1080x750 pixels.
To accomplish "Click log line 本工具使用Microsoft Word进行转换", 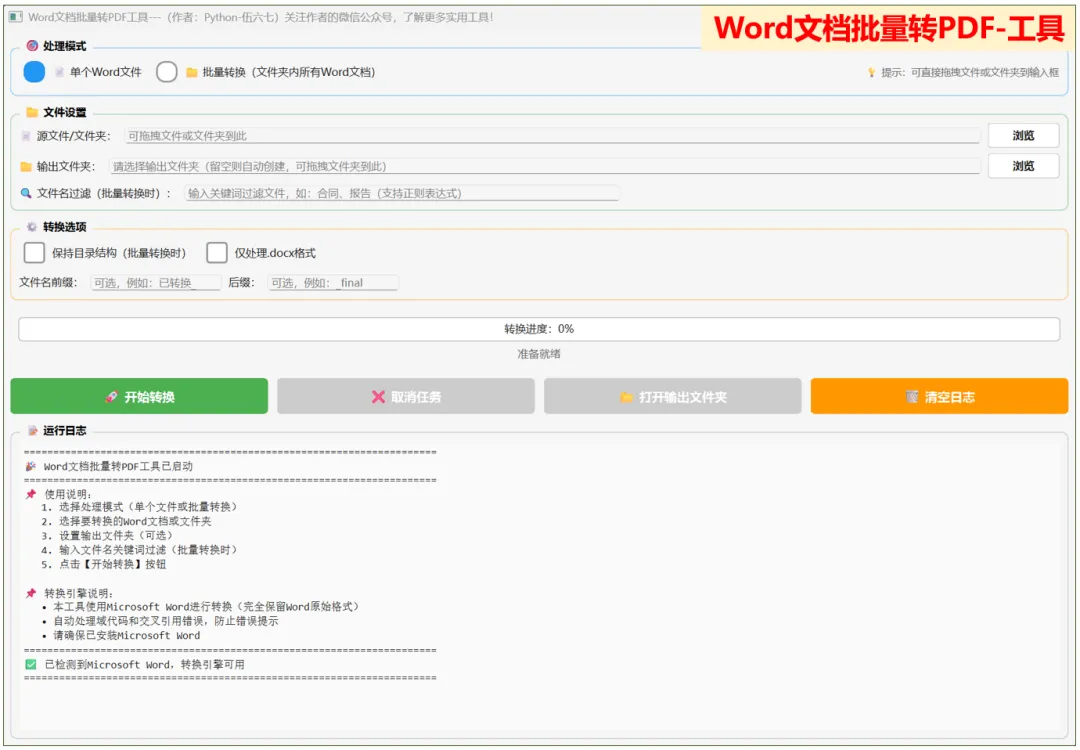I will 207,607.
